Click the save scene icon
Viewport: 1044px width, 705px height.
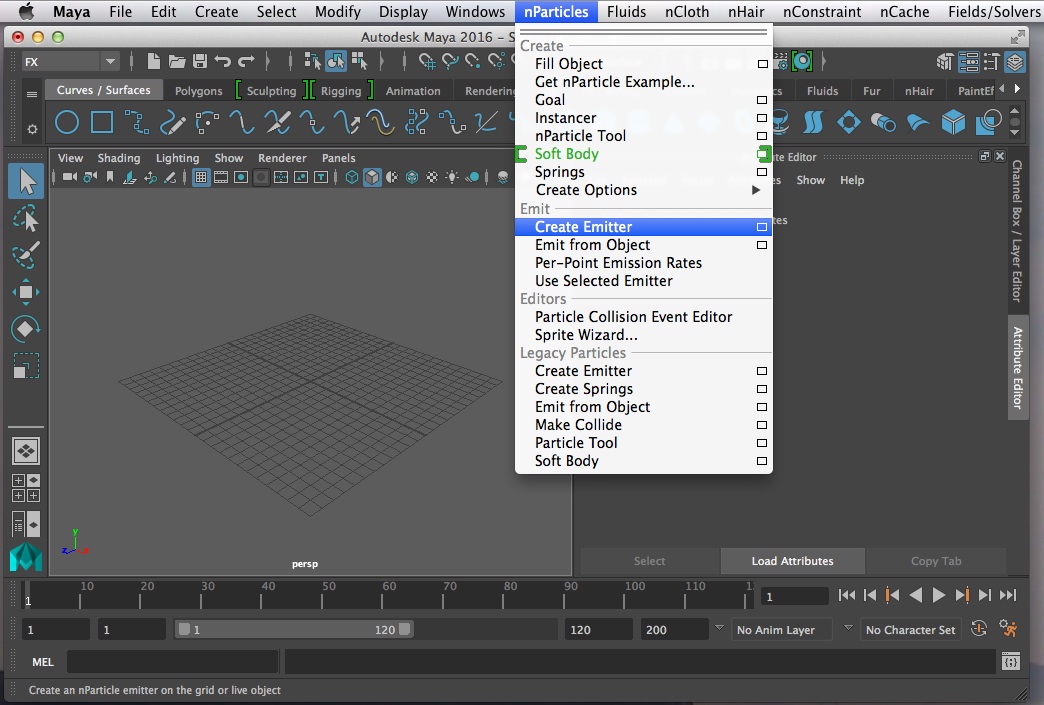tap(200, 62)
